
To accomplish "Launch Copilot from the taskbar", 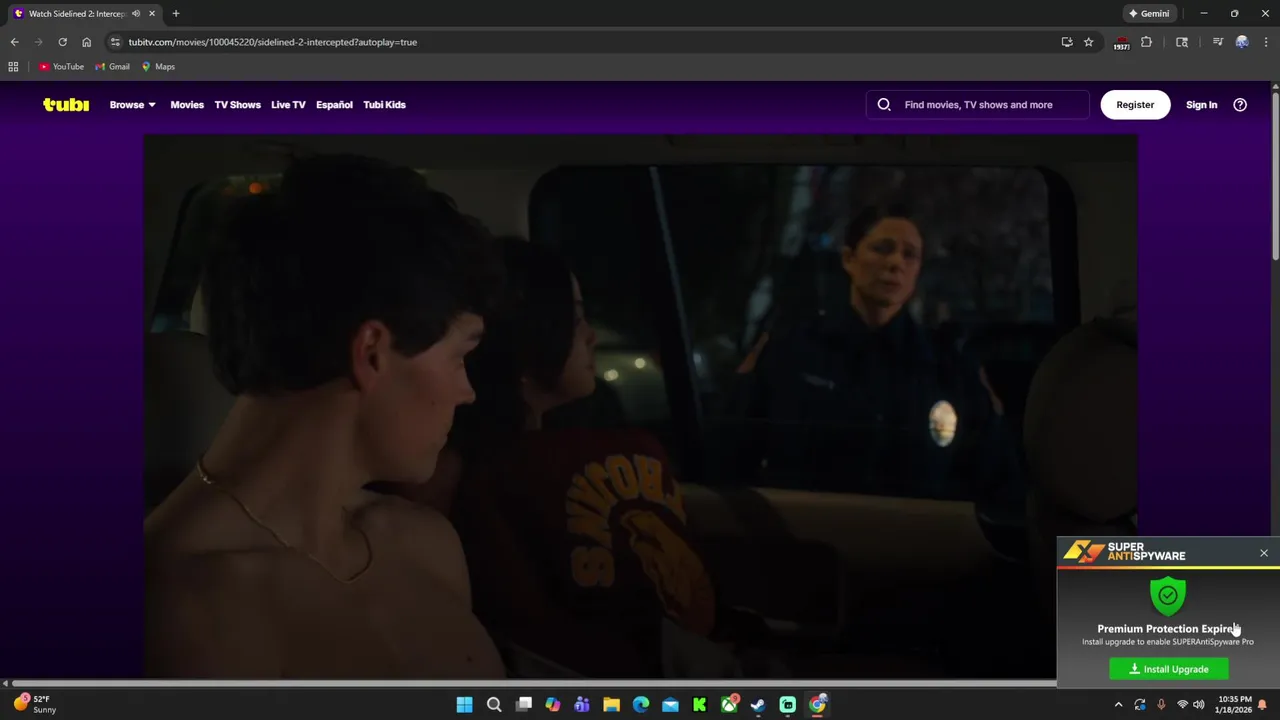I will (x=552, y=705).
